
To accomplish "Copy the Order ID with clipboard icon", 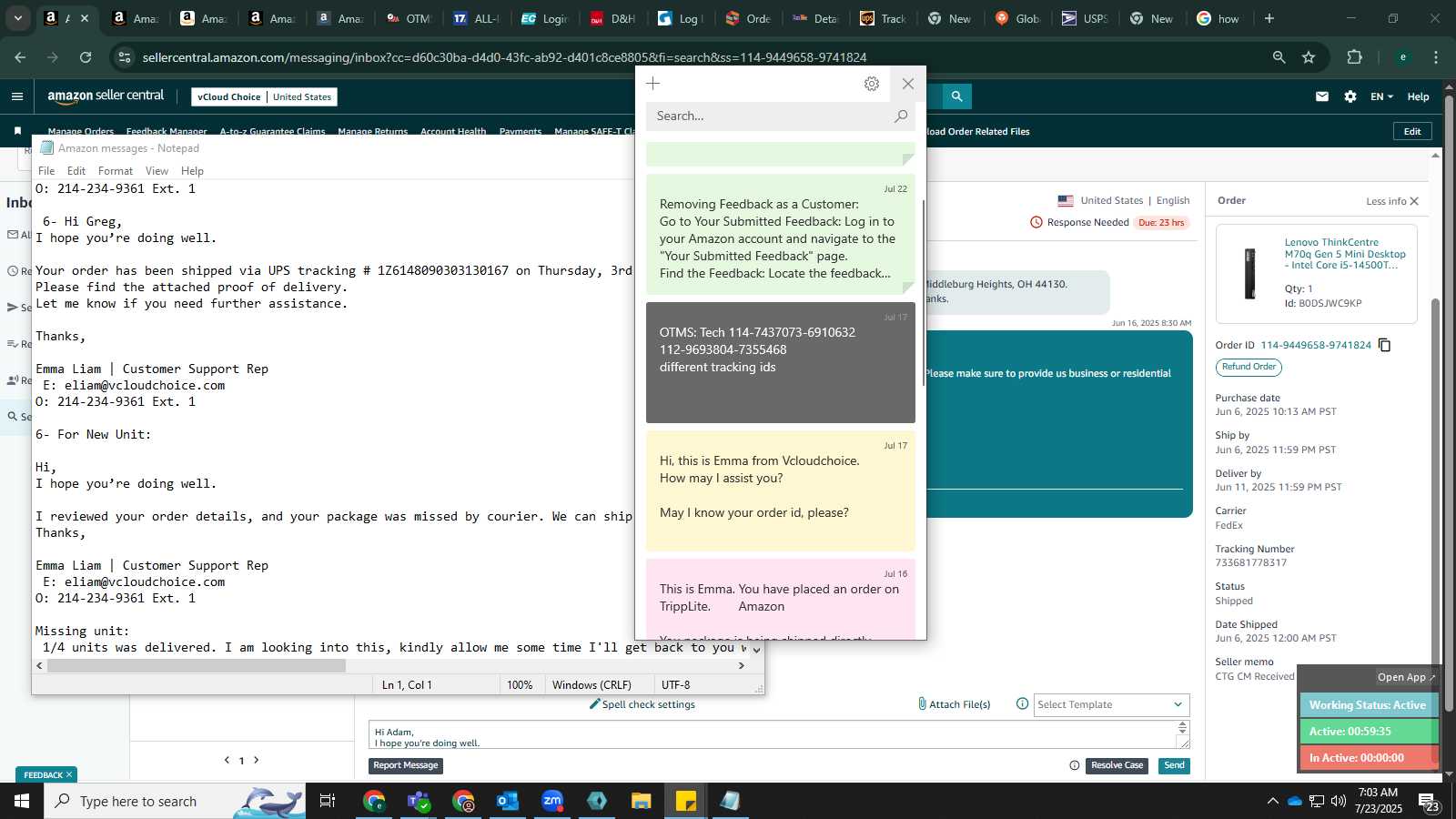I will [x=1385, y=345].
